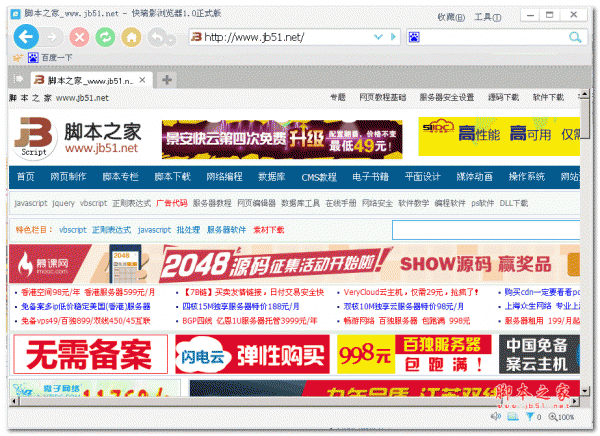Click the 专题 top link
Screen dimensions: 600x436
point(338,97)
